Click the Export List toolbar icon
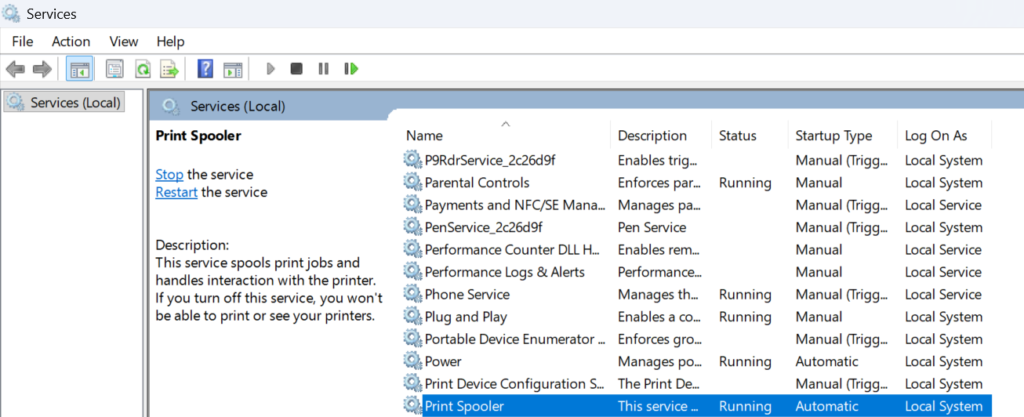 [x=170, y=69]
